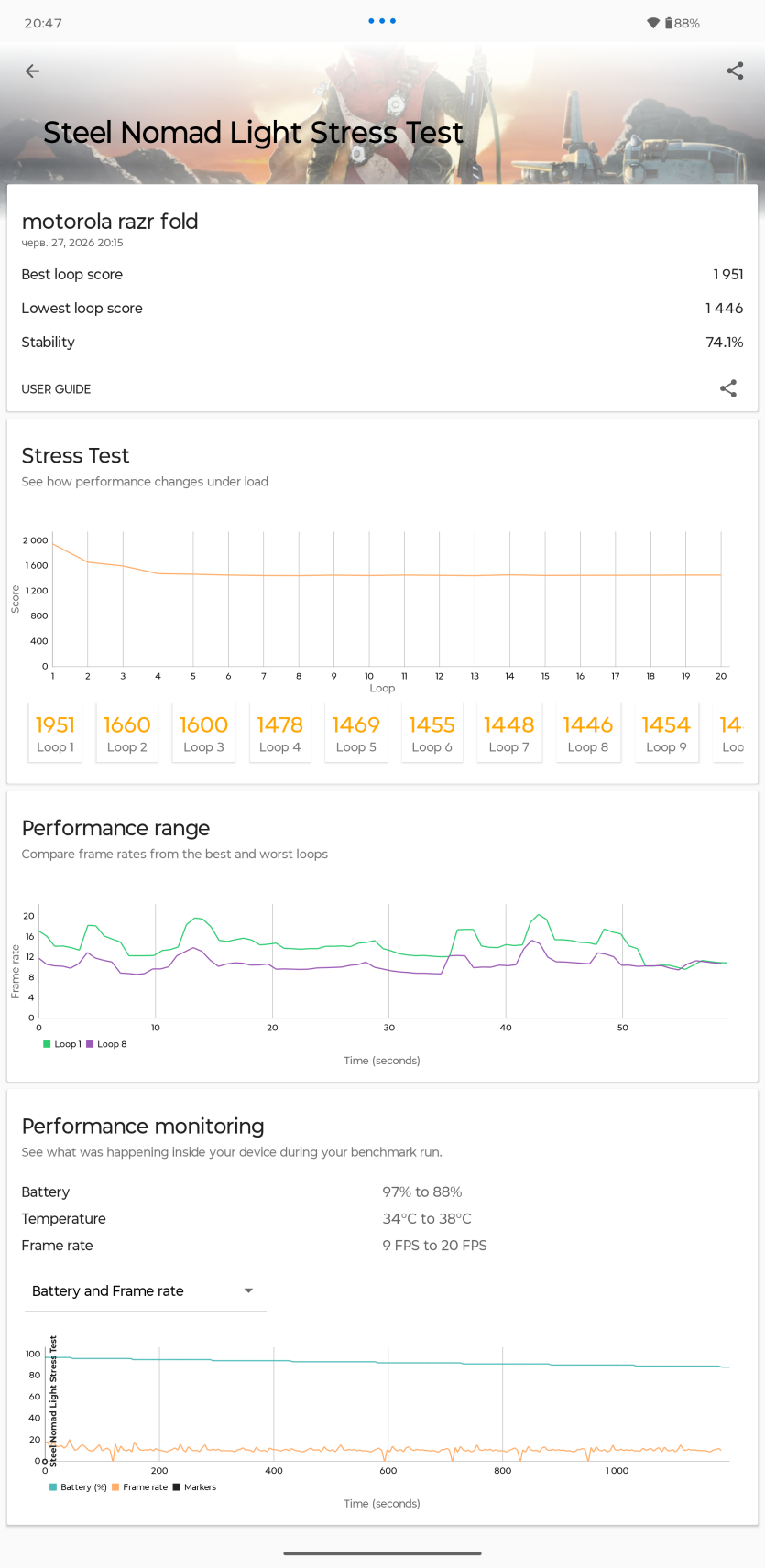This screenshot has height=1568, width=765.
Task: Tap the three blue dots at top
Action: [x=382, y=20]
